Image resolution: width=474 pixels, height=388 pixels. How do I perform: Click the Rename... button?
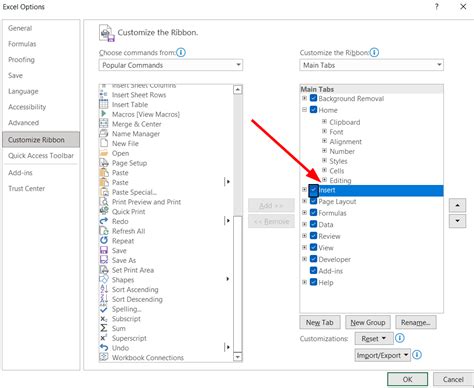coord(416,322)
